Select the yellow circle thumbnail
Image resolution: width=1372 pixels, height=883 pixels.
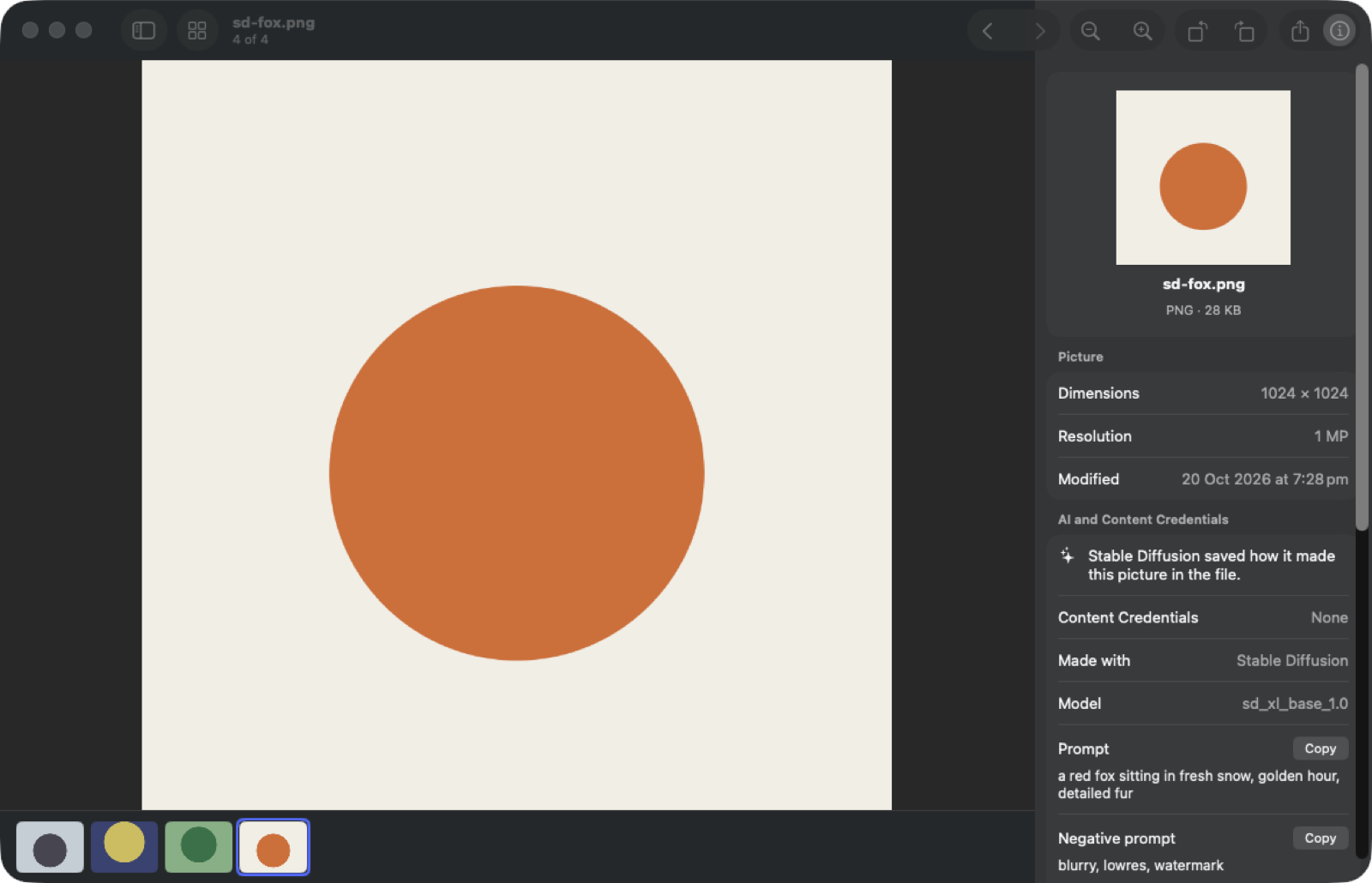tap(124, 847)
